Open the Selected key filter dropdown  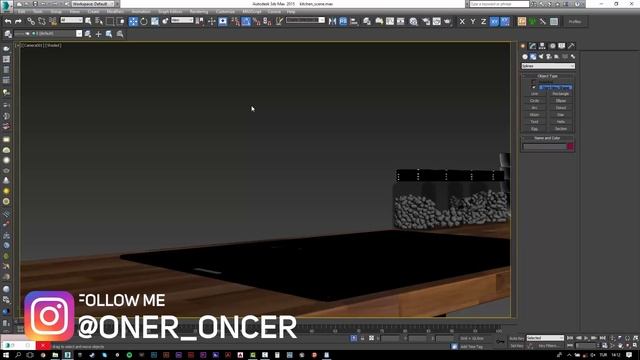pos(545,338)
